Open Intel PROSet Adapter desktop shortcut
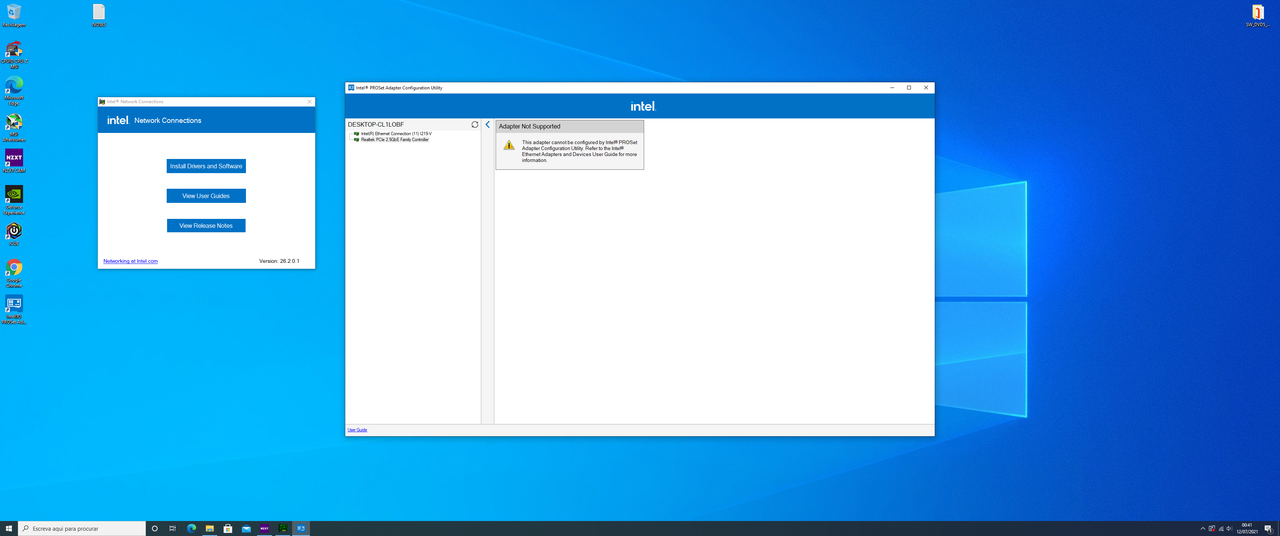 click(14, 308)
